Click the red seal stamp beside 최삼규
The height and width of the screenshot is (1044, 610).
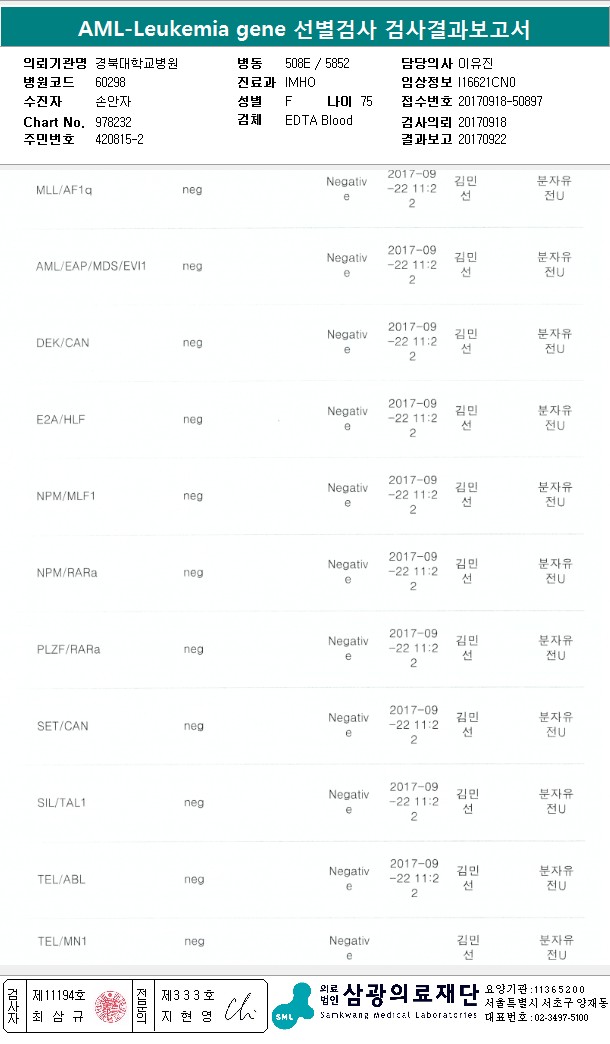tap(110, 1006)
